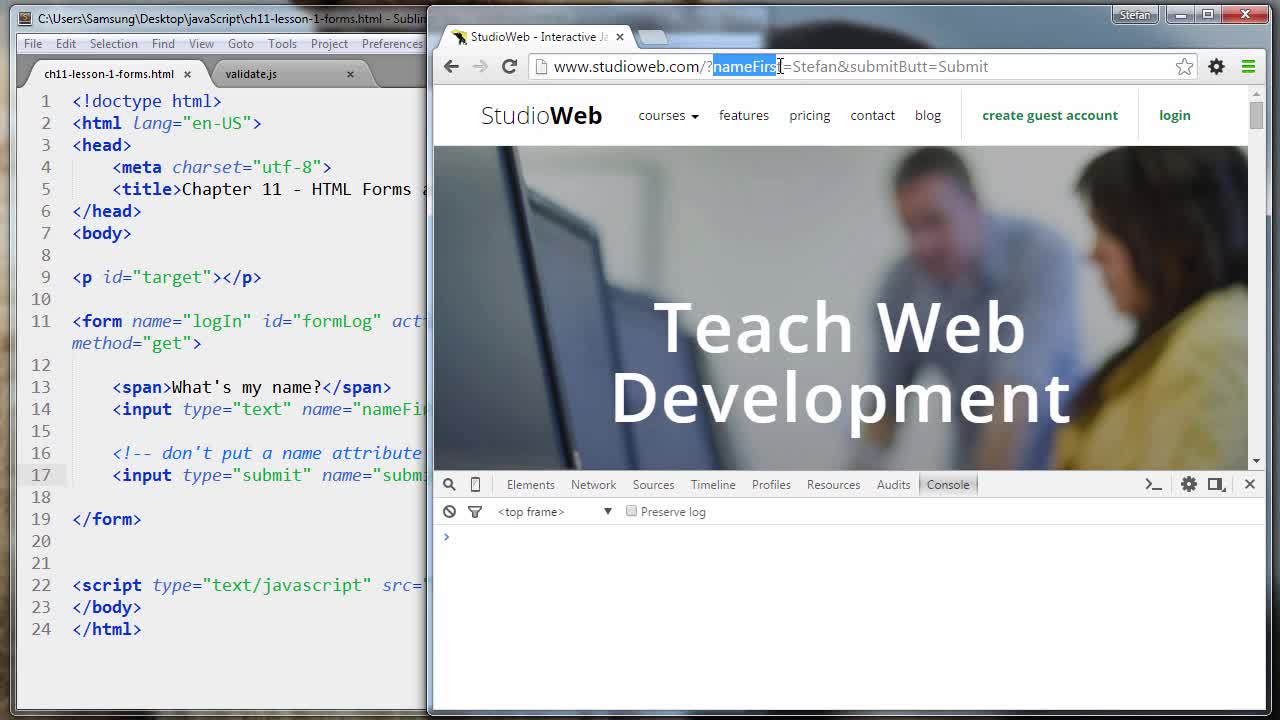Open the Project menu in Sublime Text

(329, 44)
